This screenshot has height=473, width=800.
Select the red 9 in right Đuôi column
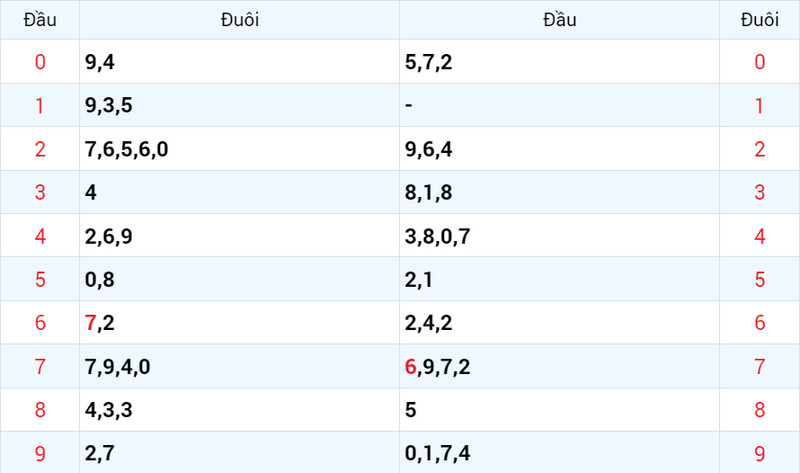click(x=759, y=453)
